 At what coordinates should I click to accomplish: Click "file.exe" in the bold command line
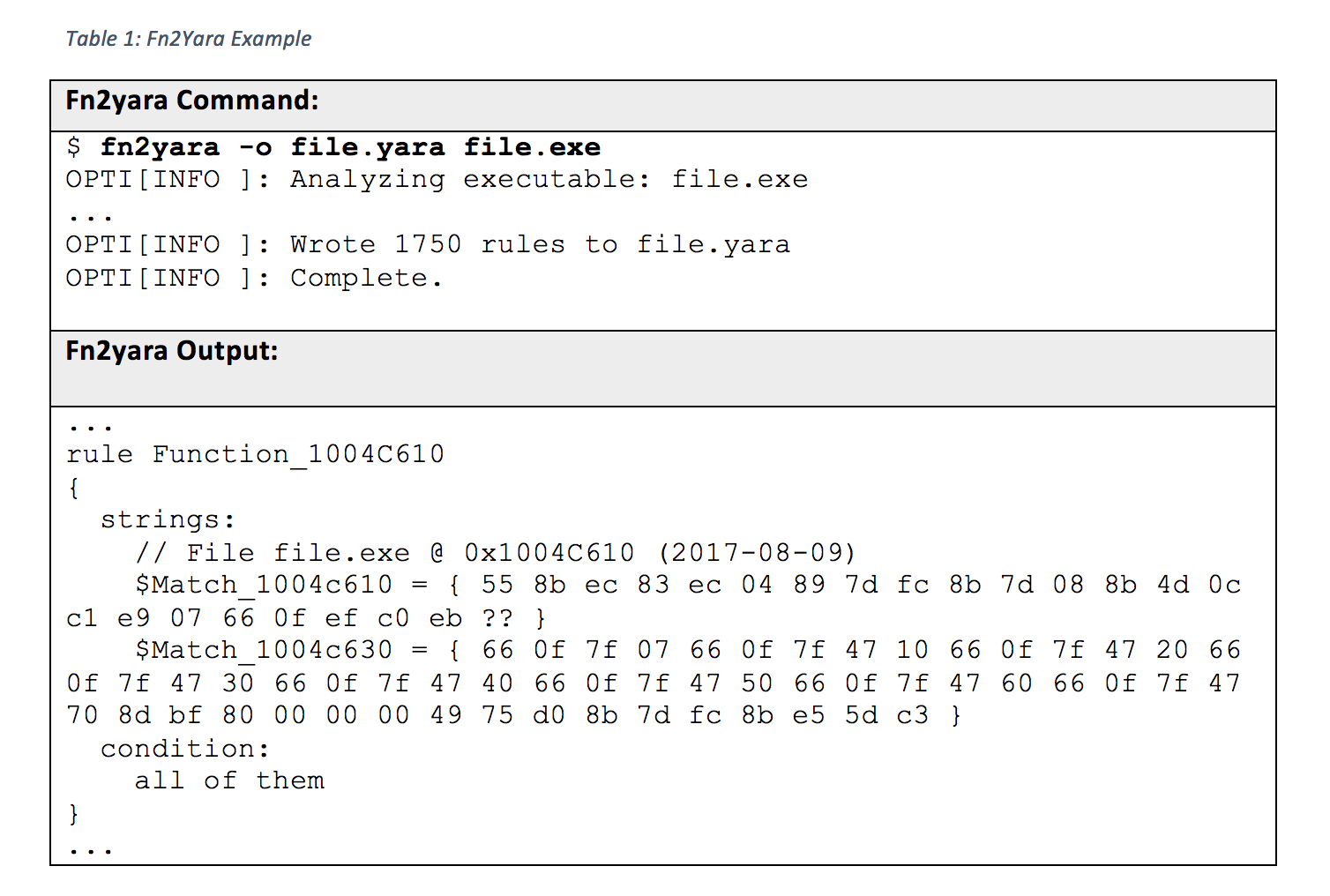point(532,147)
